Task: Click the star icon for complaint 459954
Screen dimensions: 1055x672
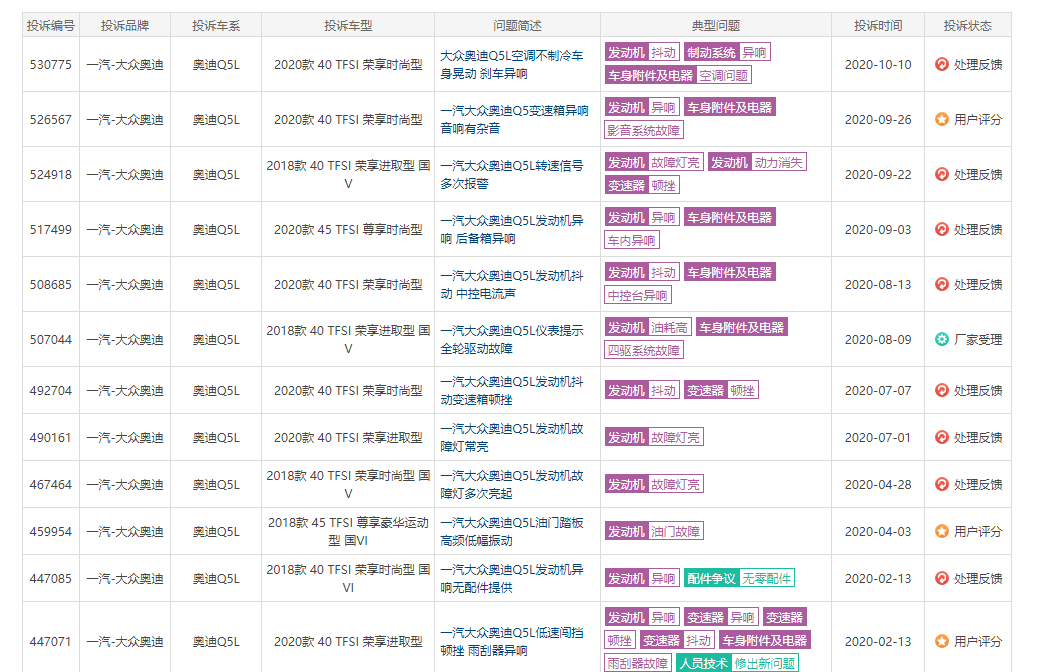Action: (941, 531)
